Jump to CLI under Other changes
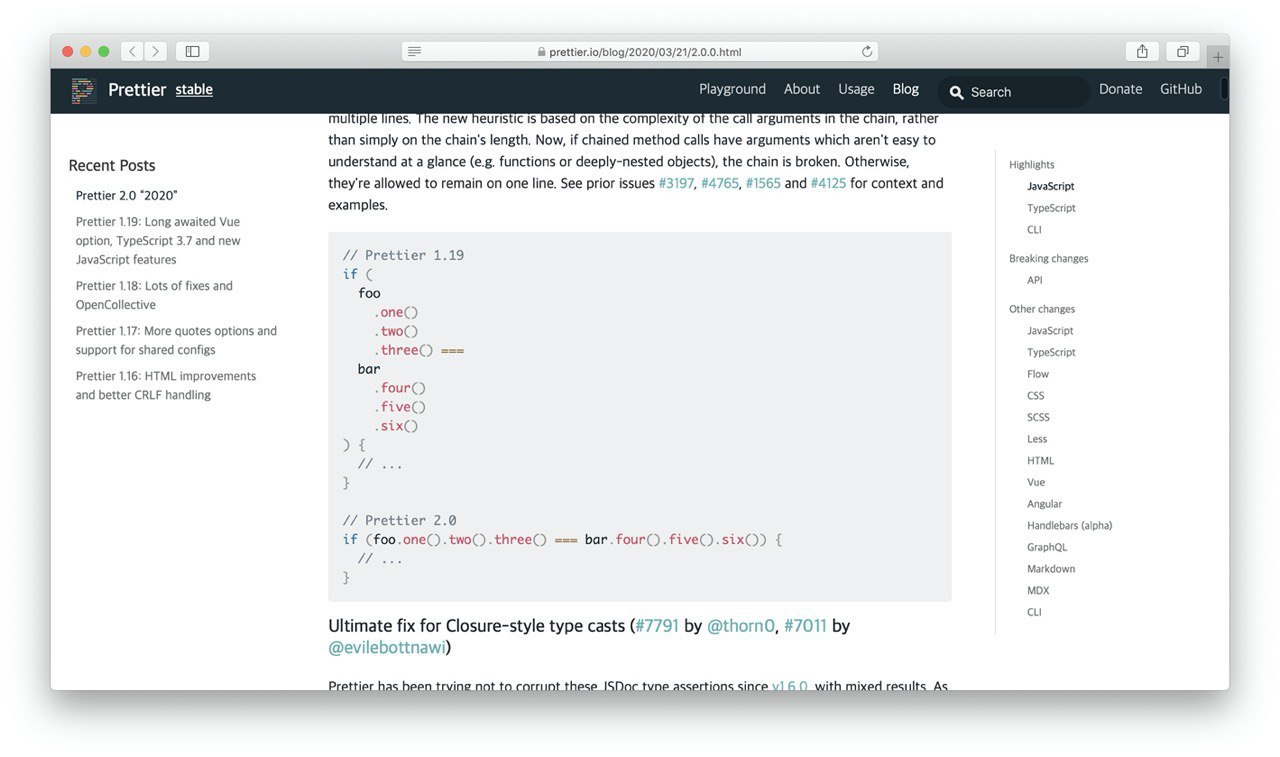This screenshot has height=757, width=1280. [1034, 613]
